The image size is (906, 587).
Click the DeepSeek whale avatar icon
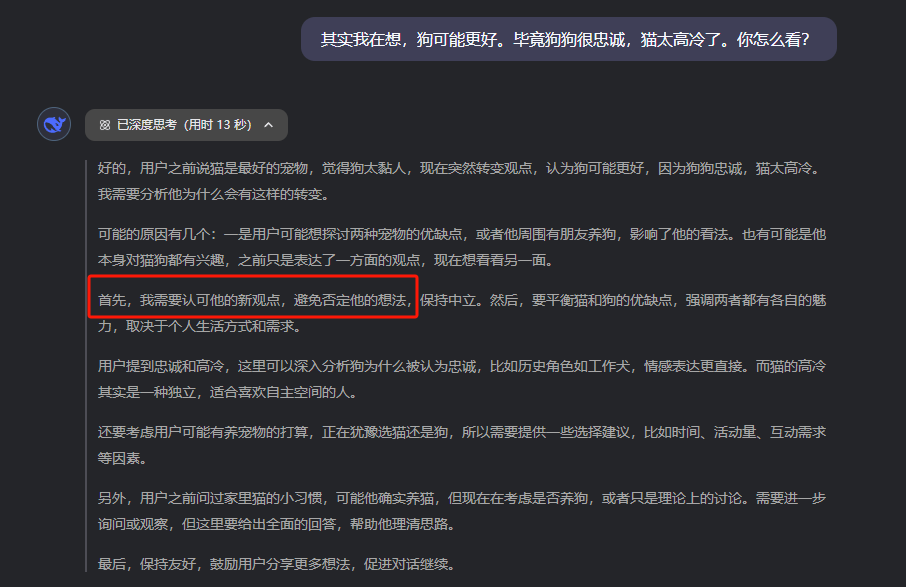[x=53, y=123]
